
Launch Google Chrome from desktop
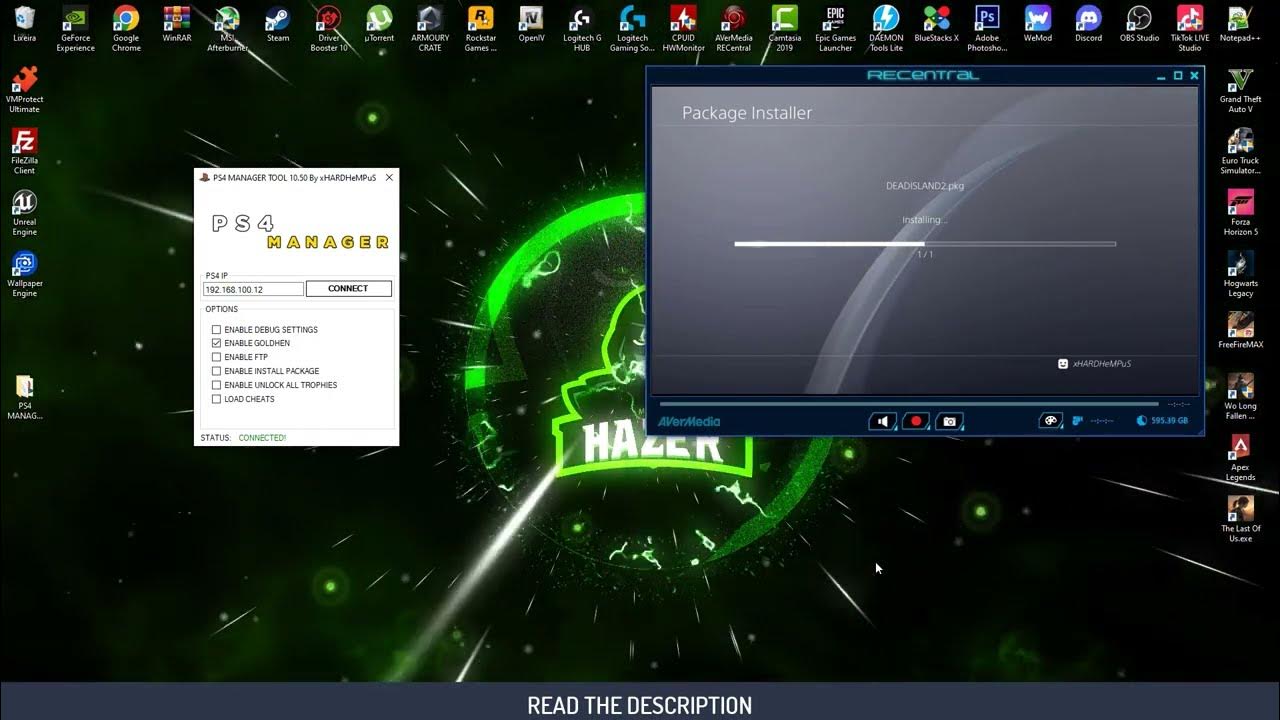pos(126,27)
